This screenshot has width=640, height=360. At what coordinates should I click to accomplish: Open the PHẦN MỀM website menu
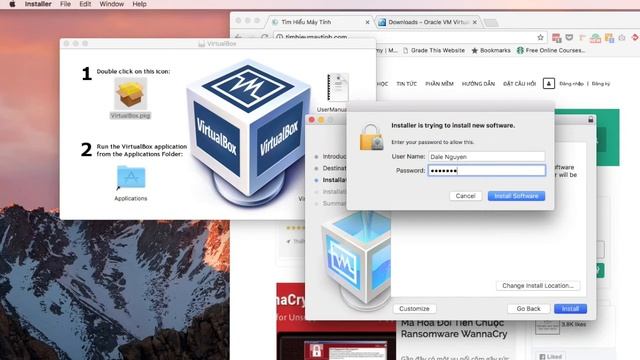[x=439, y=84]
